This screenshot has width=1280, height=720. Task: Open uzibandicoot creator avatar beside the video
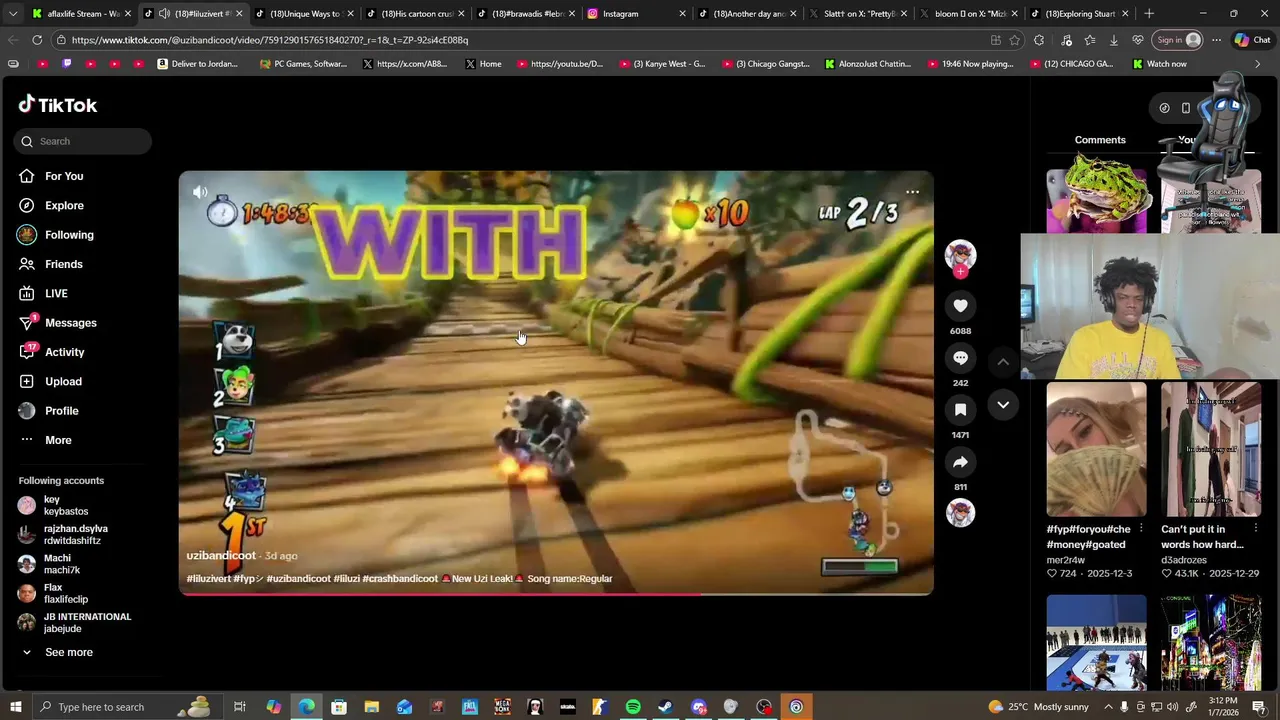pos(960,255)
